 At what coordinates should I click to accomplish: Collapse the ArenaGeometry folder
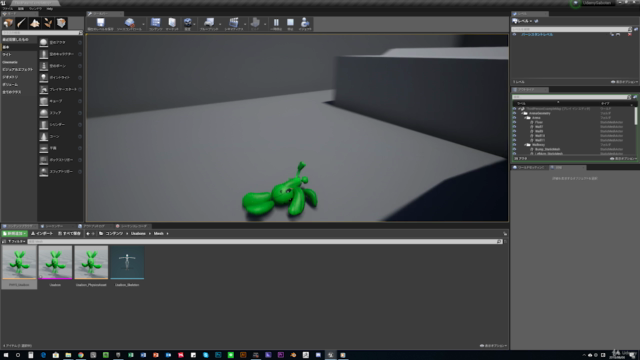(x=522, y=113)
